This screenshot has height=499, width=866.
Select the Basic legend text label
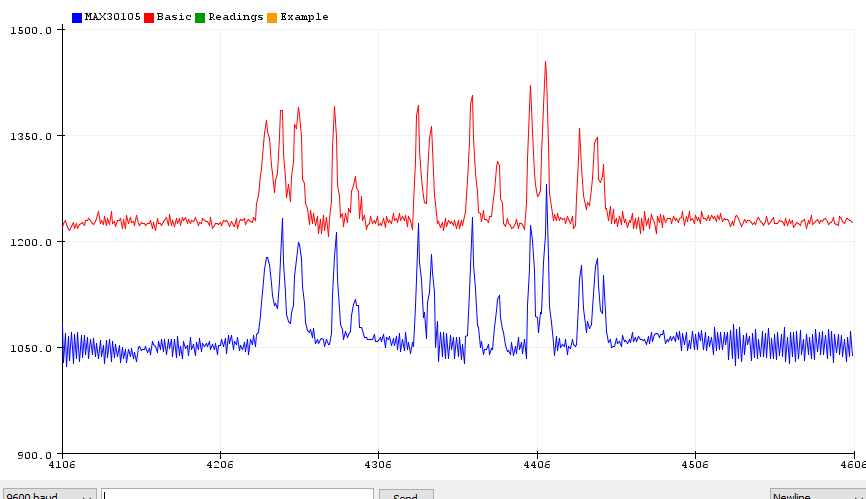point(174,17)
